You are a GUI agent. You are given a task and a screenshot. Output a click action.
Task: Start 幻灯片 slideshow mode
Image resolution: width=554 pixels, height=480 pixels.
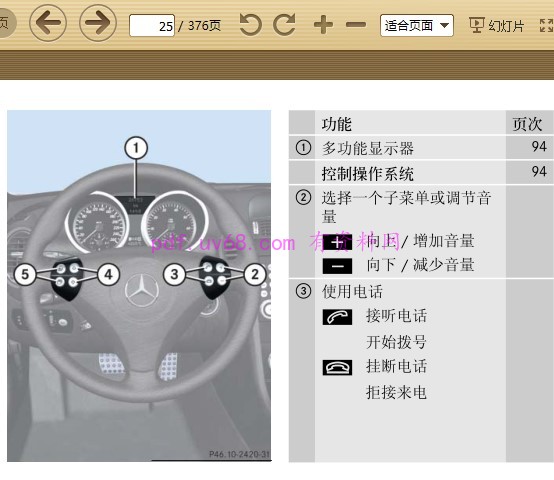496,25
